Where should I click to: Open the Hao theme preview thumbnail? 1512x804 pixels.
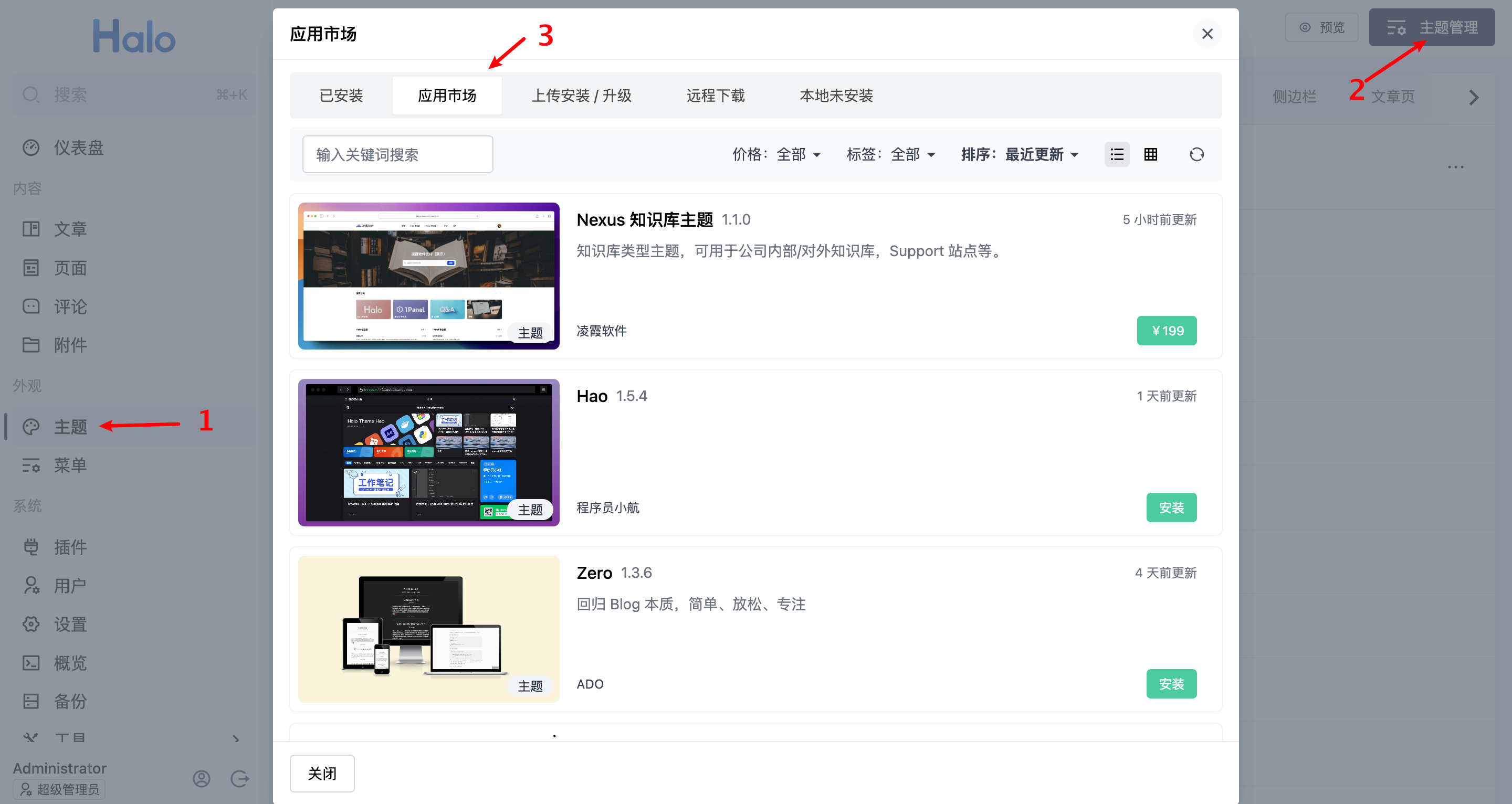[x=428, y=452]
